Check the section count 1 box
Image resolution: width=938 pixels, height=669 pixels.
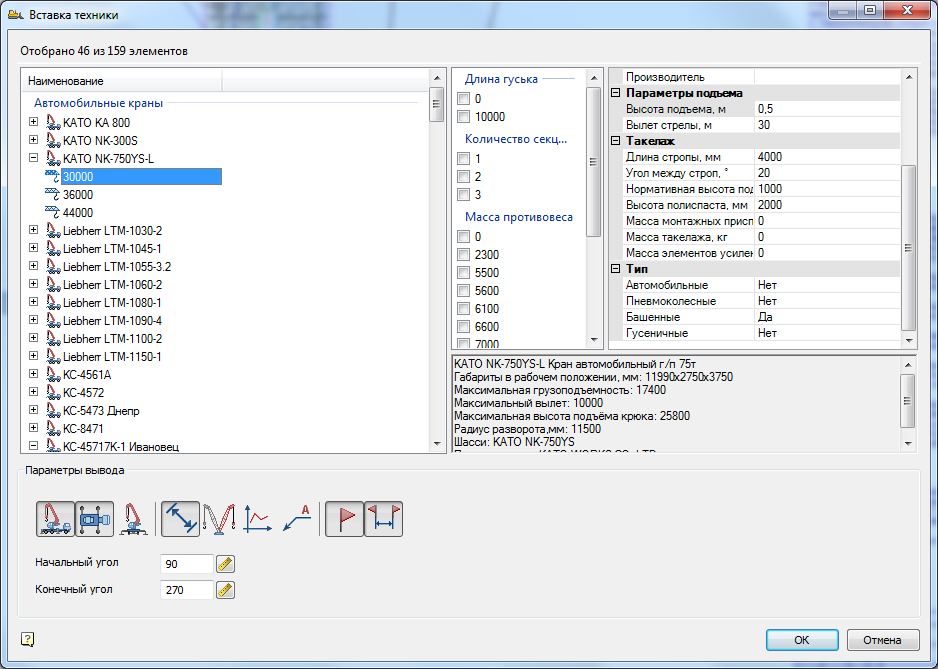(x=463, y=159)
